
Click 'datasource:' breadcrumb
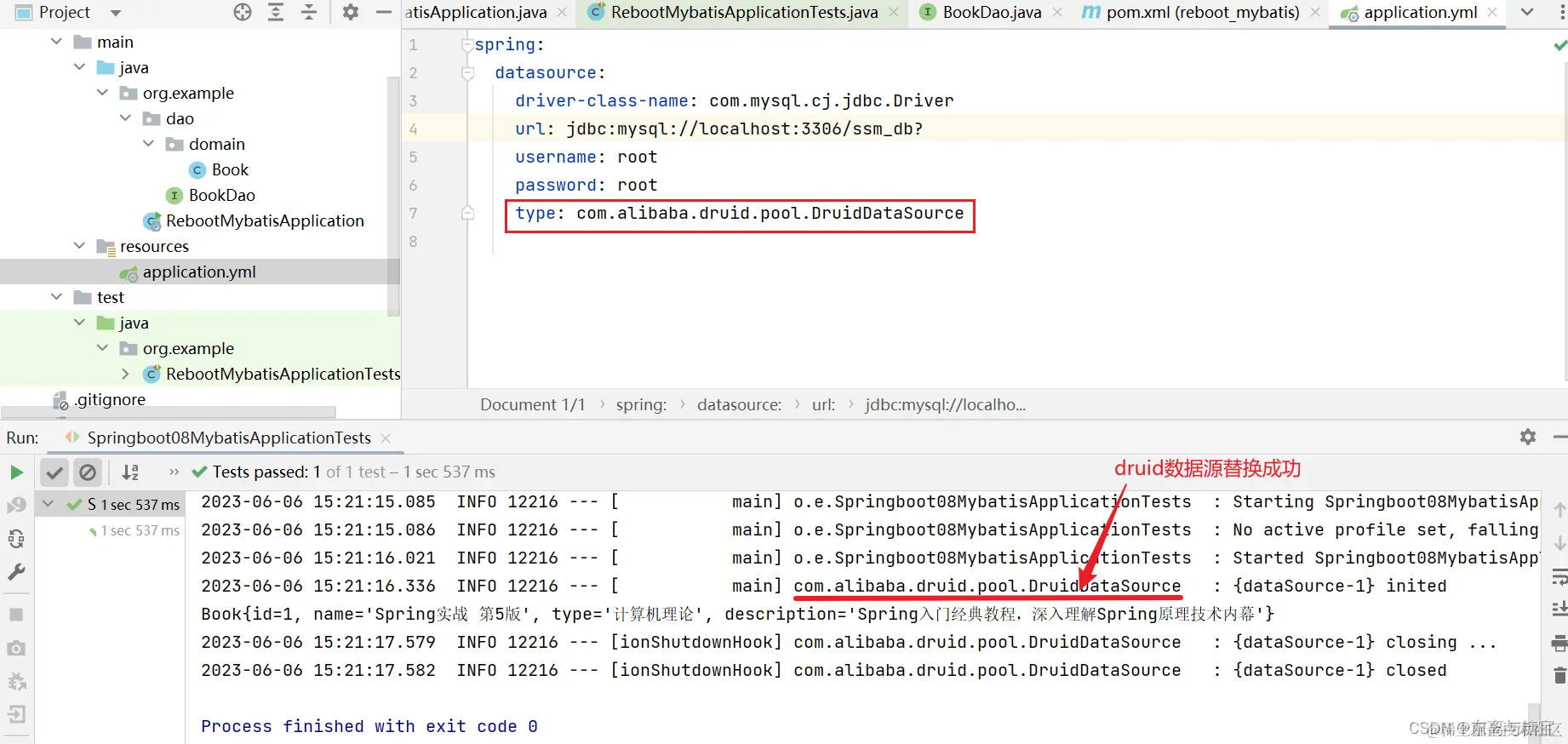point(739,404)
